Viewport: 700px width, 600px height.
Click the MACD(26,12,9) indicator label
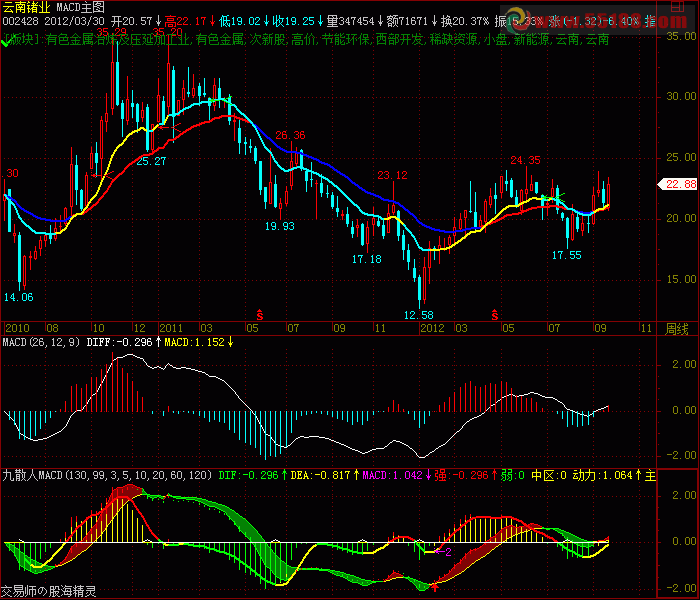tap(41, 342)
